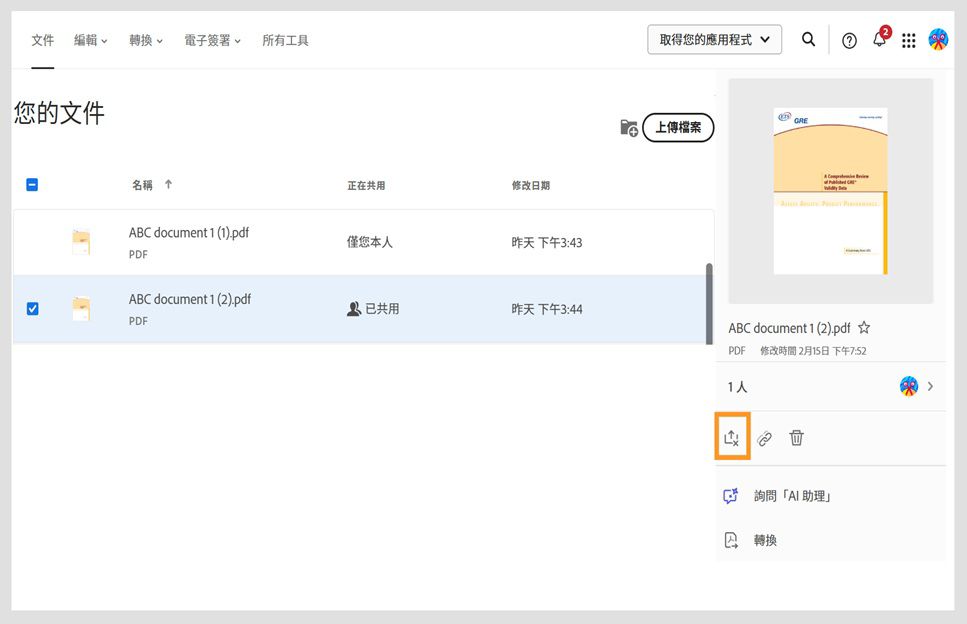The height and width of the screenshot is (624, 967).
Task: Unshare the file using the highlighted icon
Action: pos(732,437)
